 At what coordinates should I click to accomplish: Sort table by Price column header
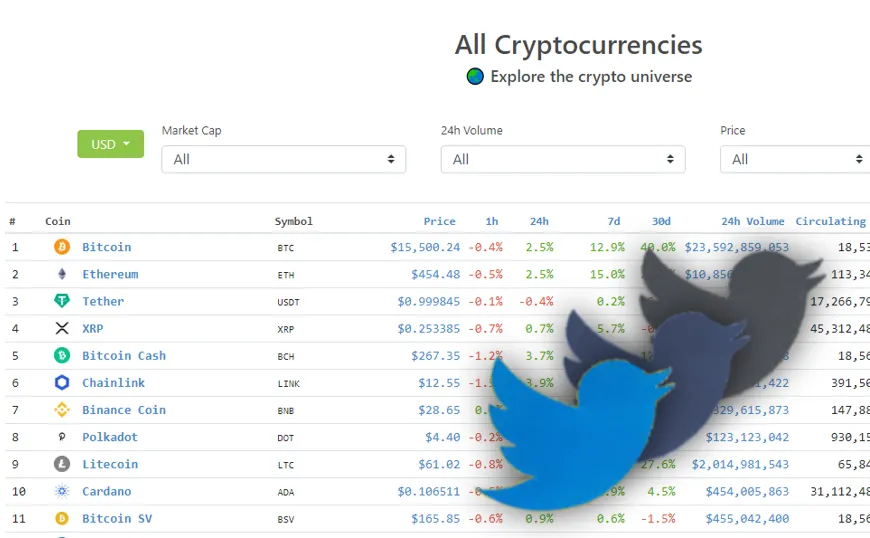click(x=439, y=221)
